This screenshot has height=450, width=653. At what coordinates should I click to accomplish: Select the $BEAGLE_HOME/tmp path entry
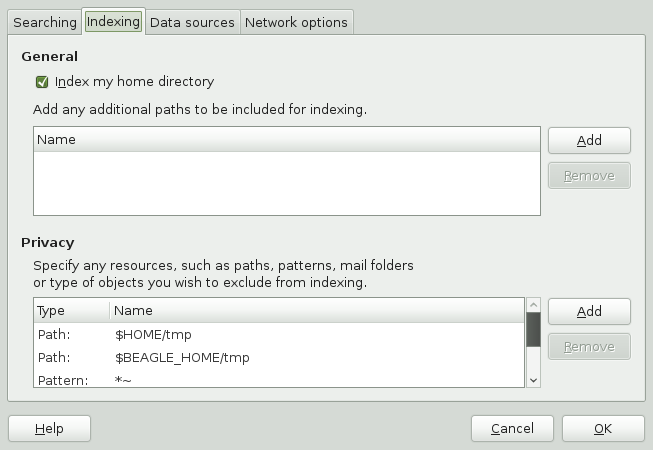coord(278,357)
